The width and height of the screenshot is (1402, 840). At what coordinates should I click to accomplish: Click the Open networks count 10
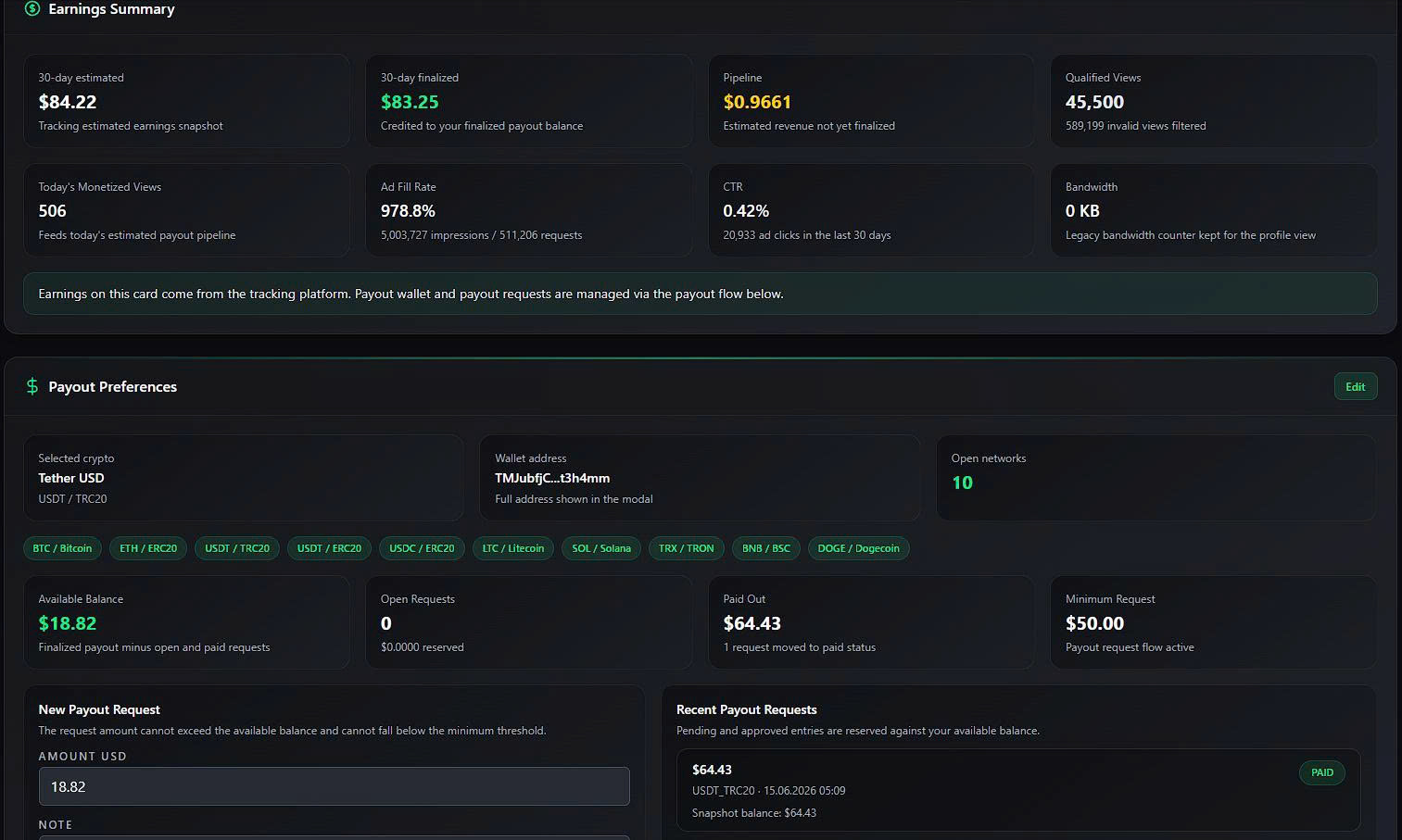[962, 483]
